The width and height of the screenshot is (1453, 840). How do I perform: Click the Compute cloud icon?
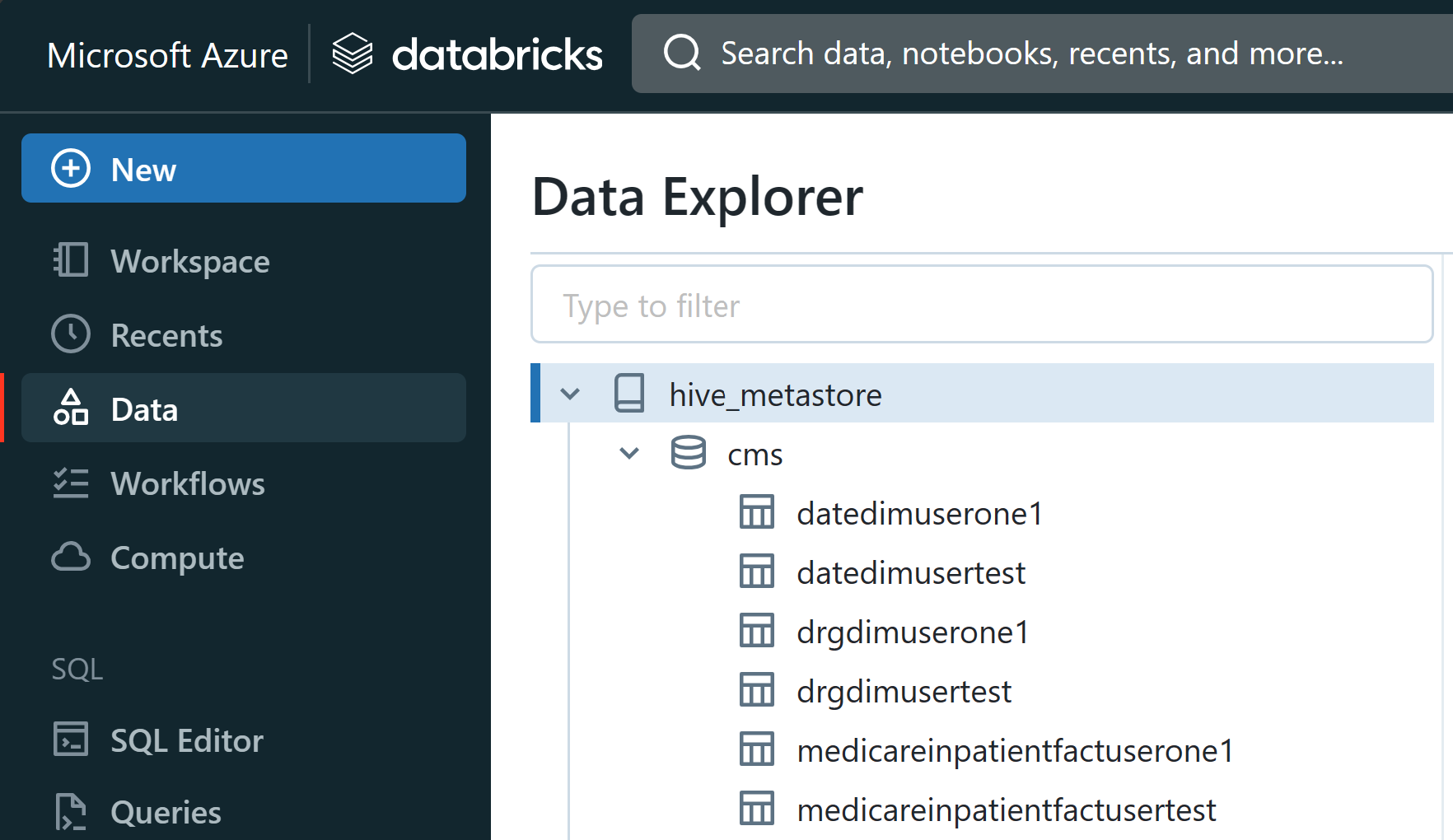tap(71, 558)
